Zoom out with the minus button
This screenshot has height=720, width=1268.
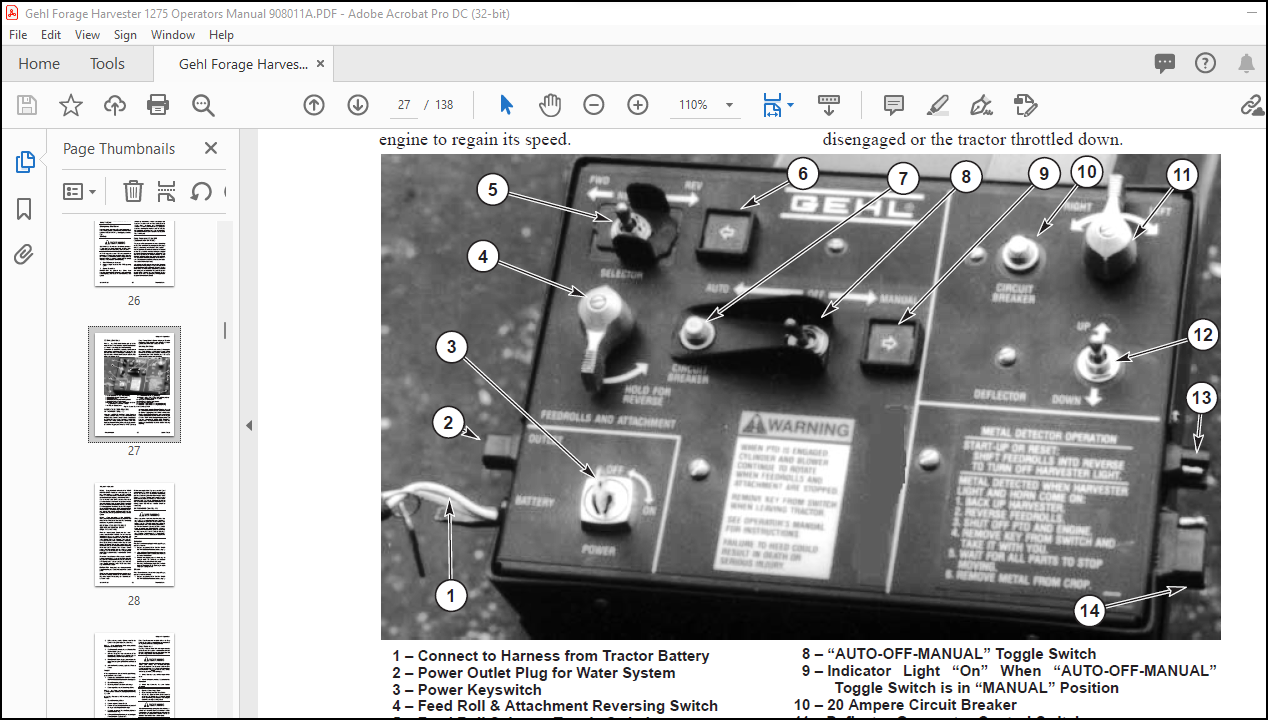pos(594,105)
